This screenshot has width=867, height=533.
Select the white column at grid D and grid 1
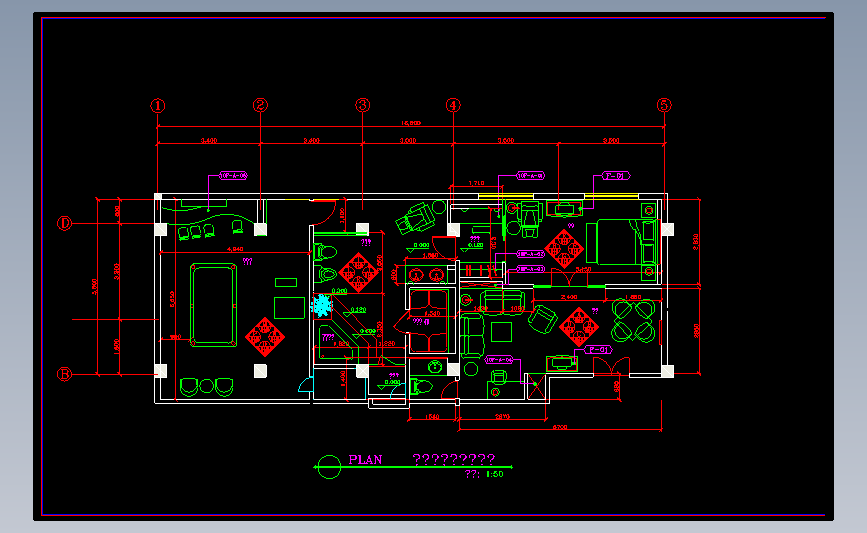point(160,229)
